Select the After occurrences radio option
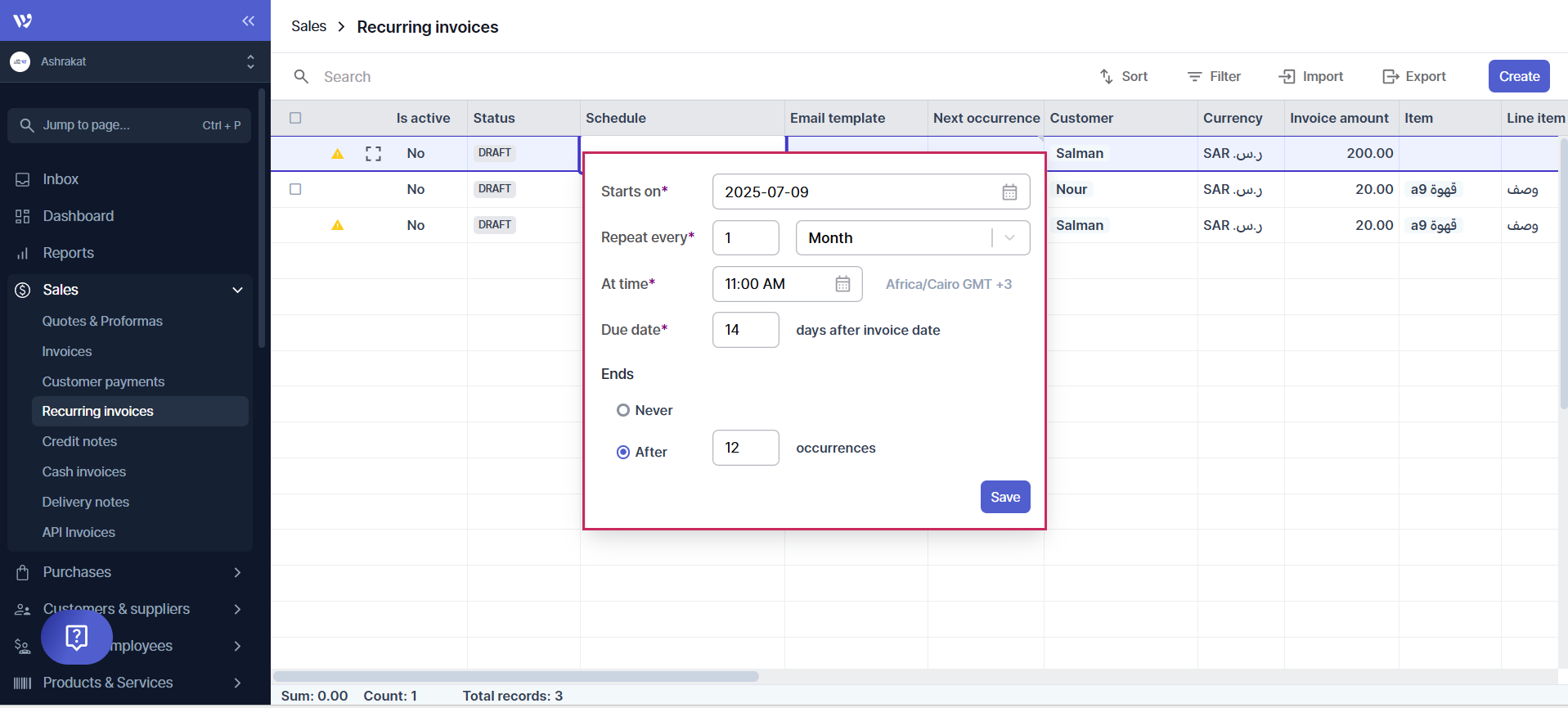 pyautogui.click(x=623, y=452)
